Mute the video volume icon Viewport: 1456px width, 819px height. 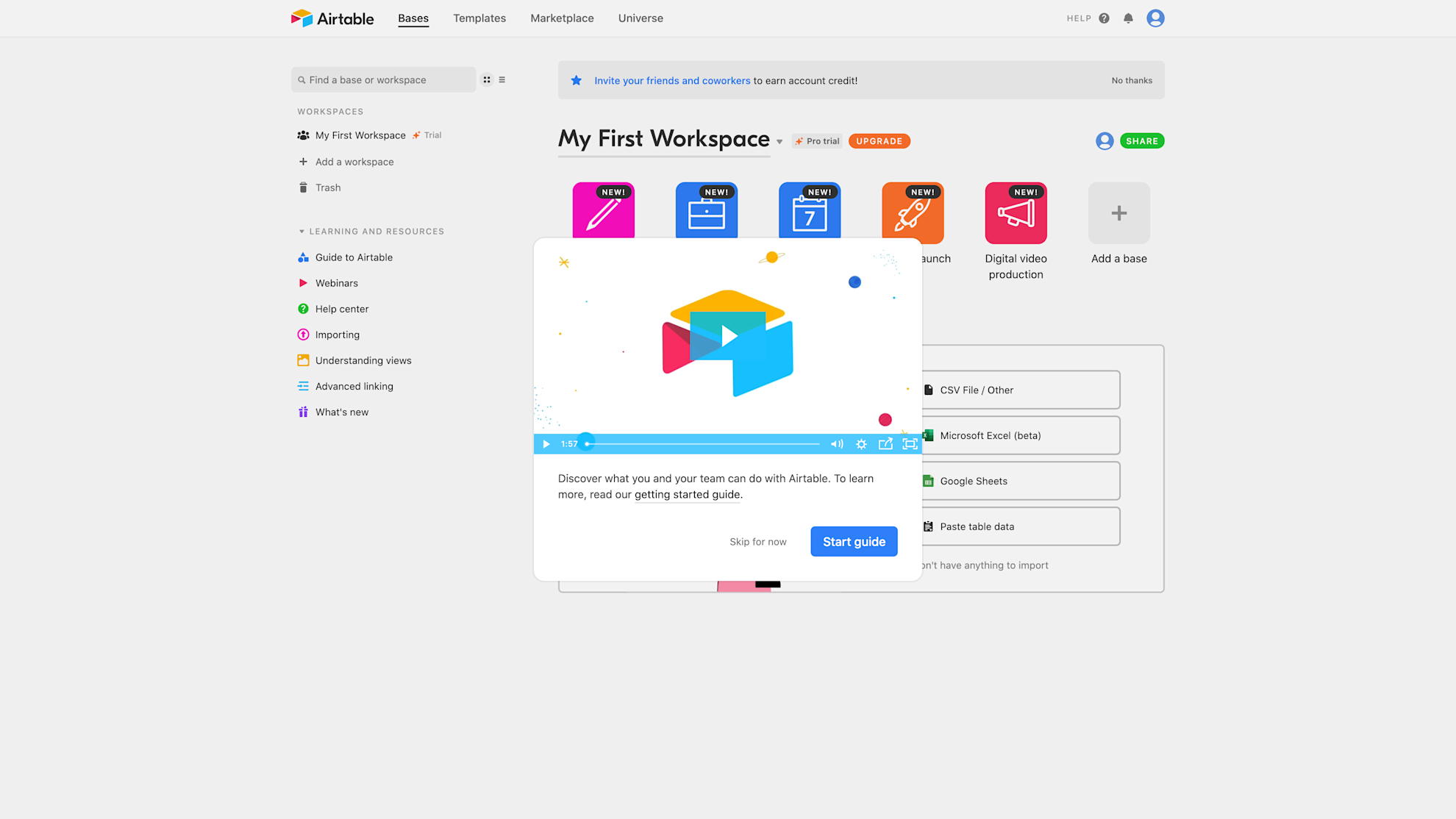837,444
